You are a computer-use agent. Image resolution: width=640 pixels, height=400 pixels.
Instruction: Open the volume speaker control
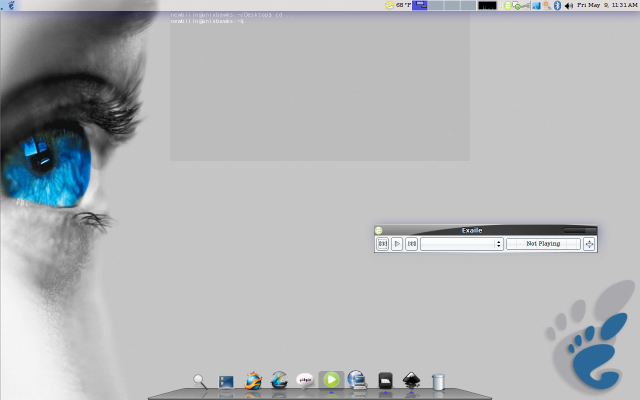(569, 6)
